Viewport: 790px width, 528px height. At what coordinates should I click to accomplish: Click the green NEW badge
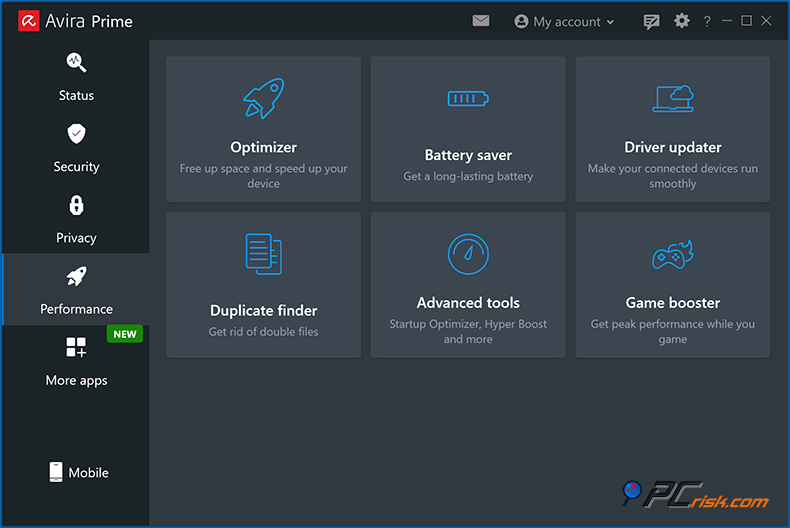tap(124, 334)
